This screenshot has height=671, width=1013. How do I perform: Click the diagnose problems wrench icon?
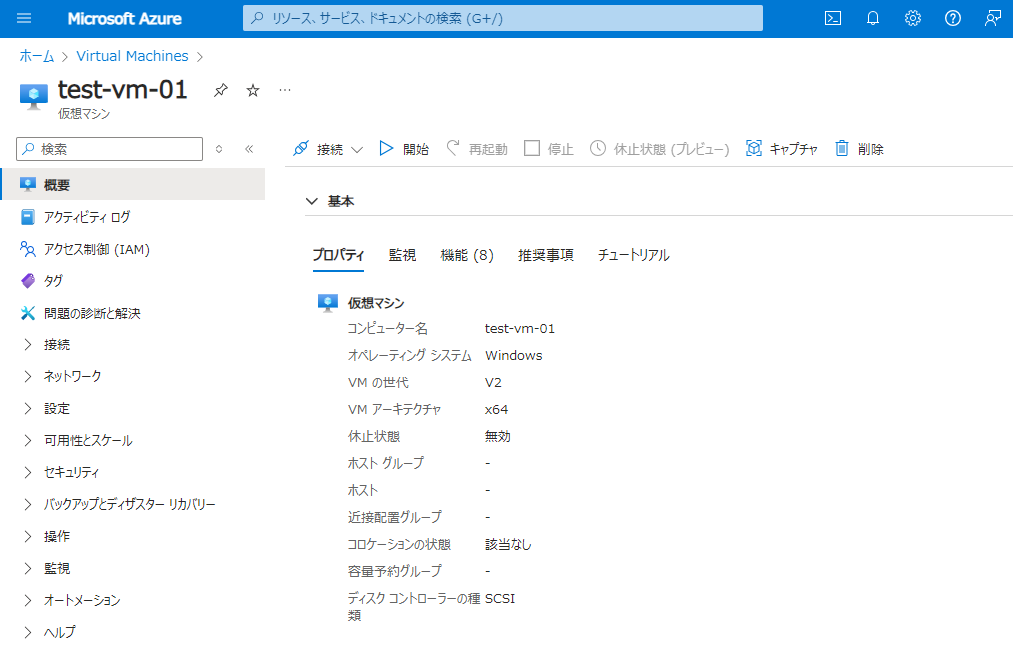click(28, 313)
